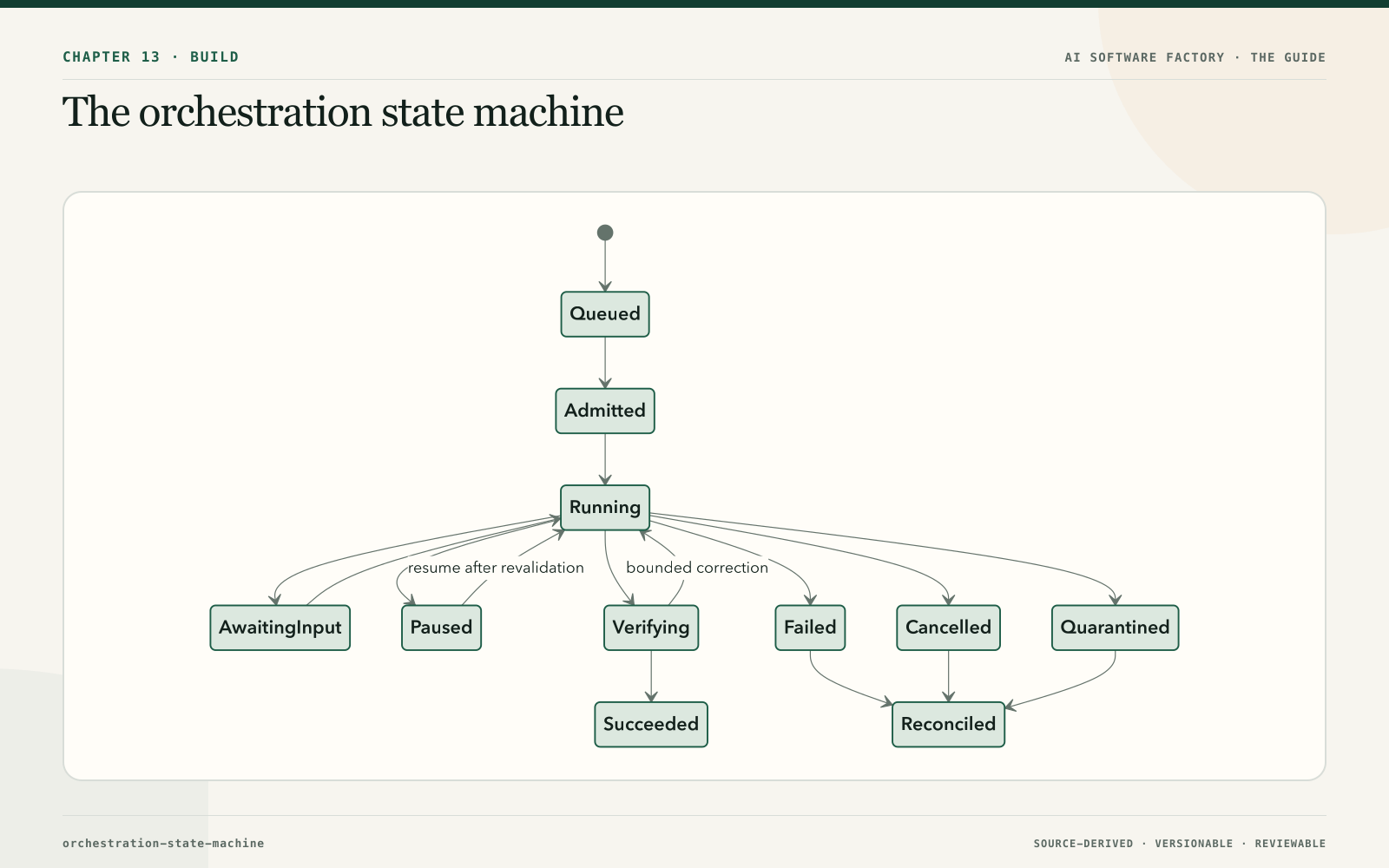Click the Failed state node

click(x=810, y=628)
